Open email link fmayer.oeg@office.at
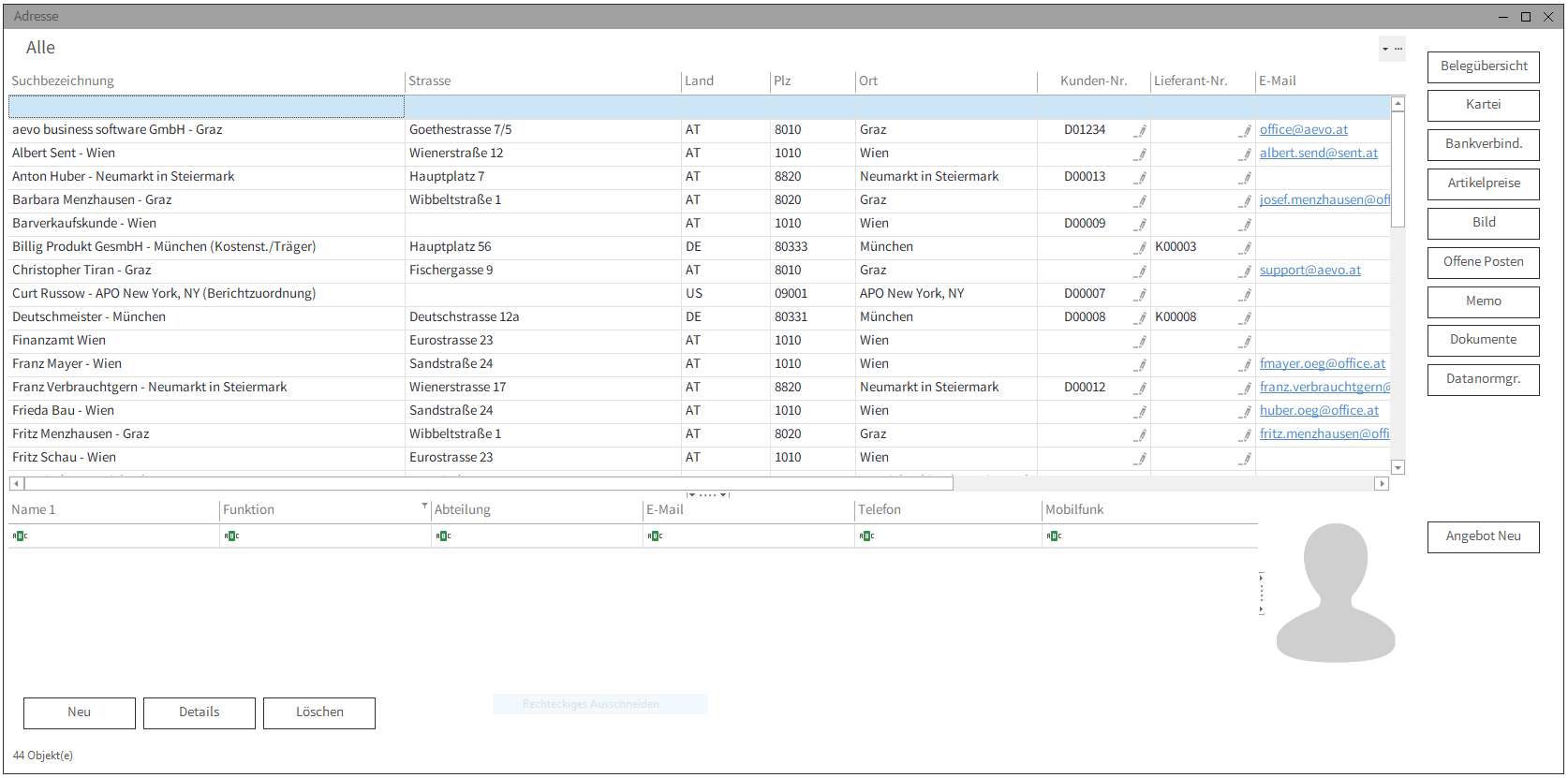The width and height of the screenshot is (1568, 778). pos(1323,364)
